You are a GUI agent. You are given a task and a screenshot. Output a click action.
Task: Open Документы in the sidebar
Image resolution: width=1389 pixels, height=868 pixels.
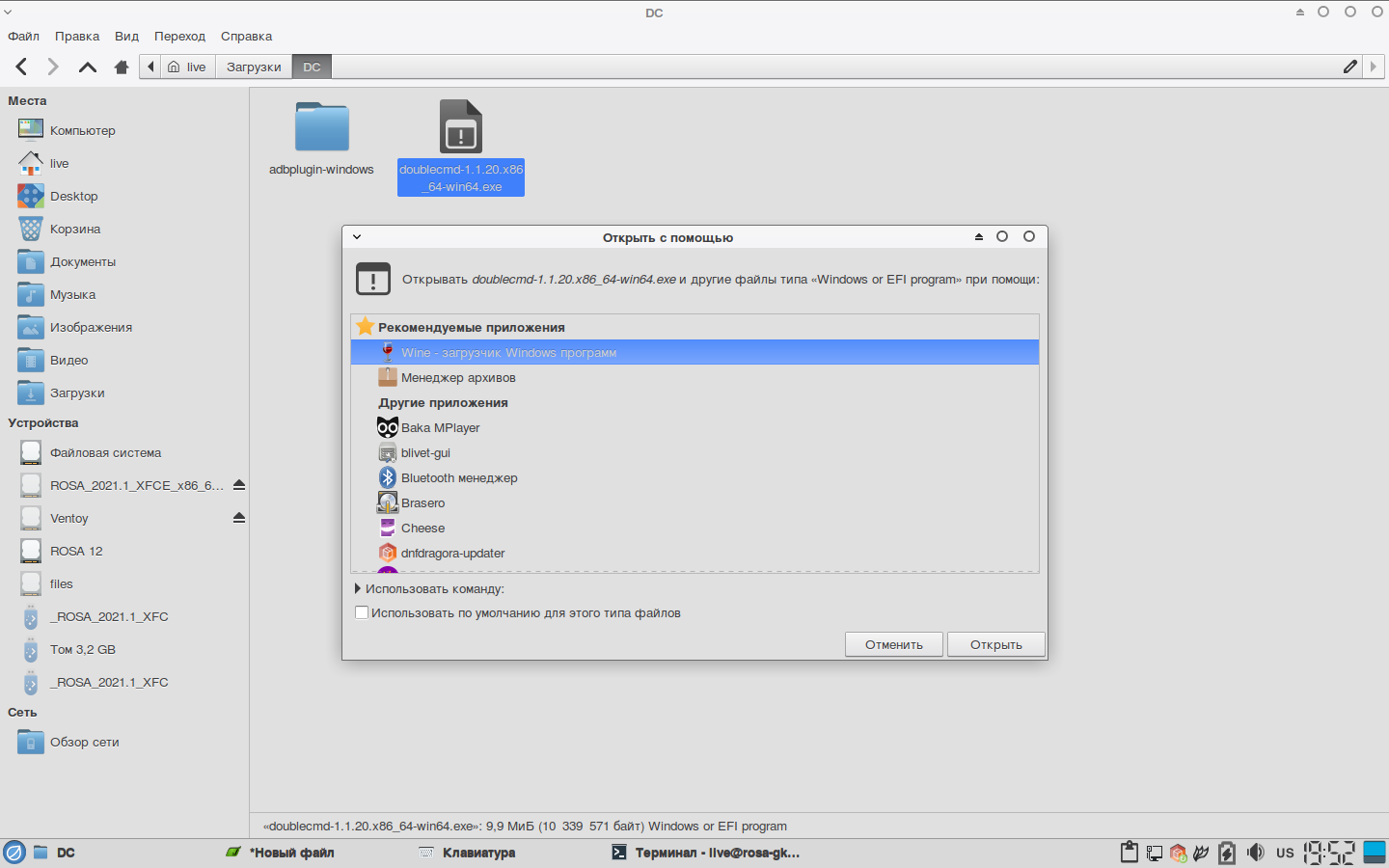83,261
